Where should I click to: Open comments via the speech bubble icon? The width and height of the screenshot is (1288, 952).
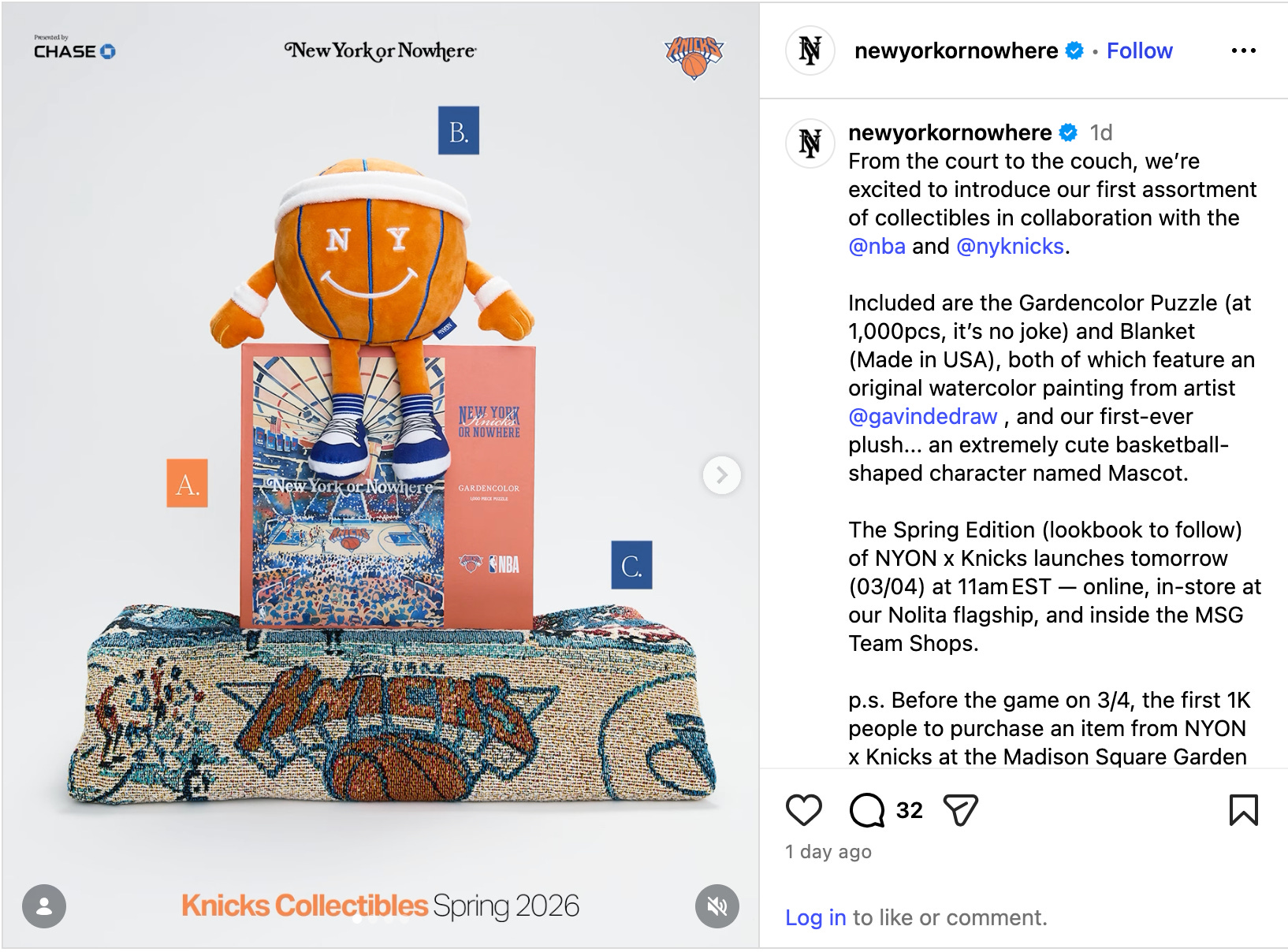pos(867,810)
